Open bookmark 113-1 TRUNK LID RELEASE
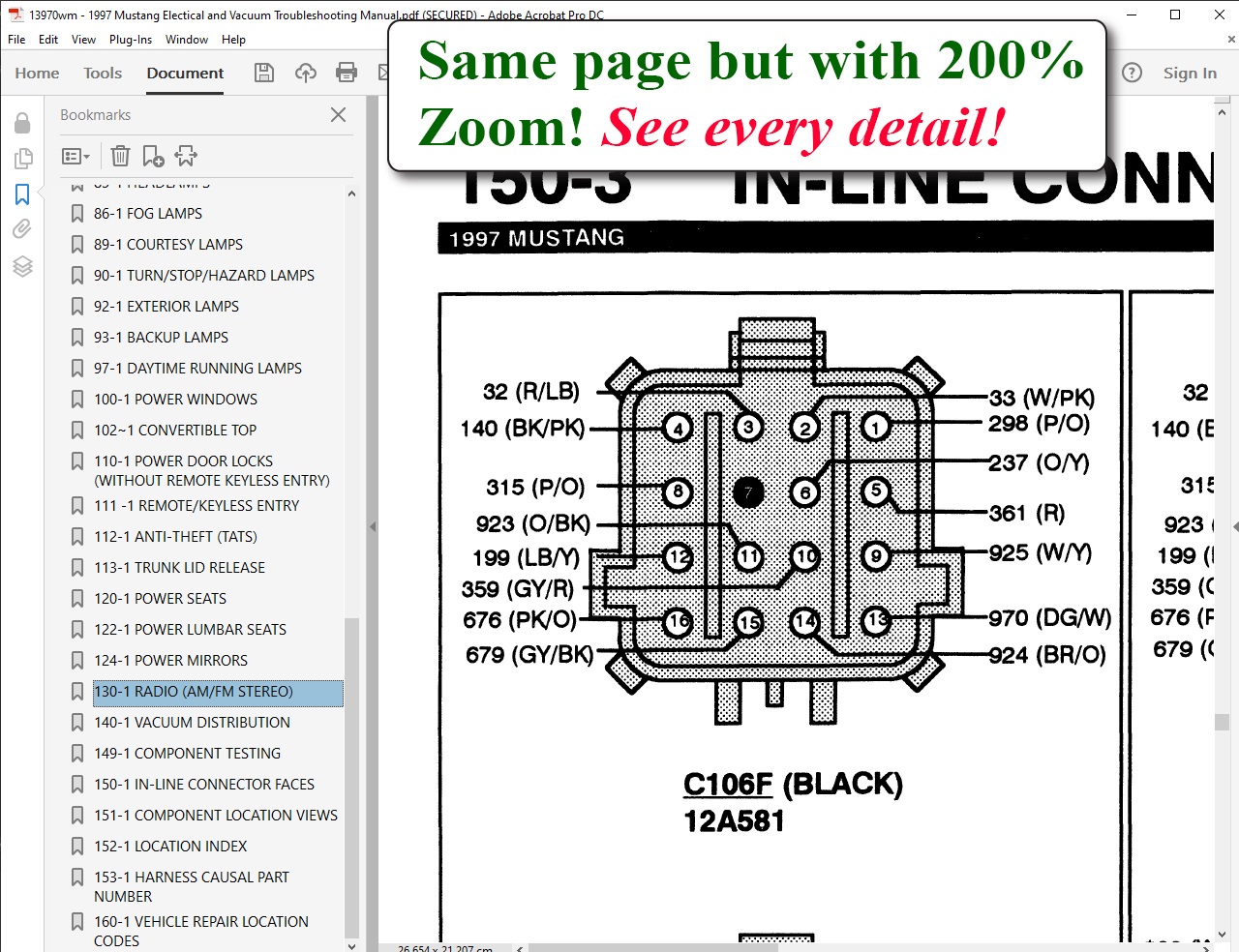Screen dimensions: 1239x952 click(x=179, y=568)
